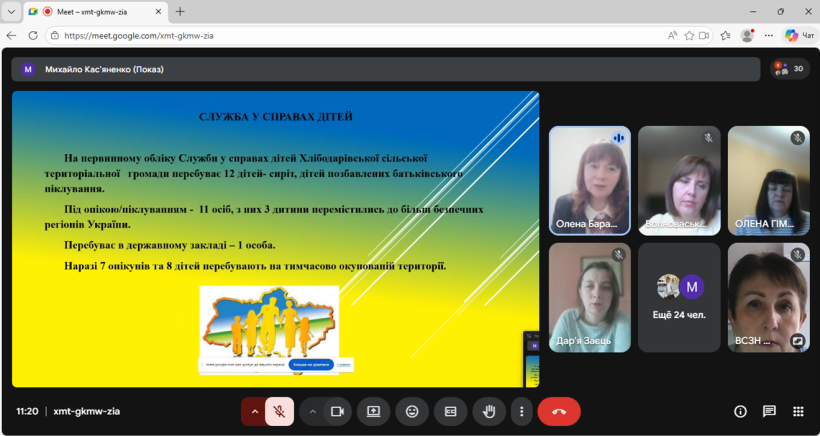Open the activities grid icon
Image resolution: width=820 pixels, height=436 pixels.
pos(798,411)
